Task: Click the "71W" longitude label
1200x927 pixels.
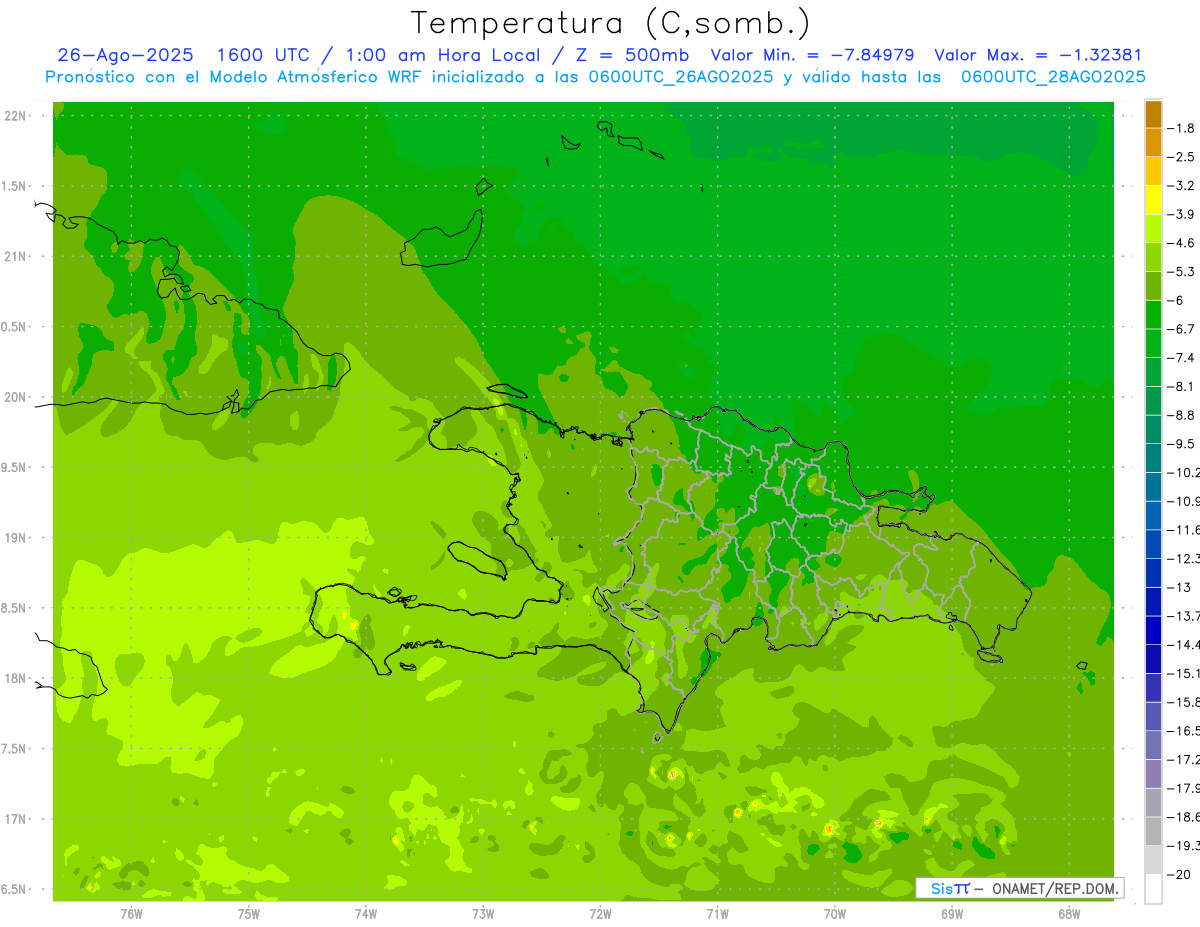Action: 717,913
